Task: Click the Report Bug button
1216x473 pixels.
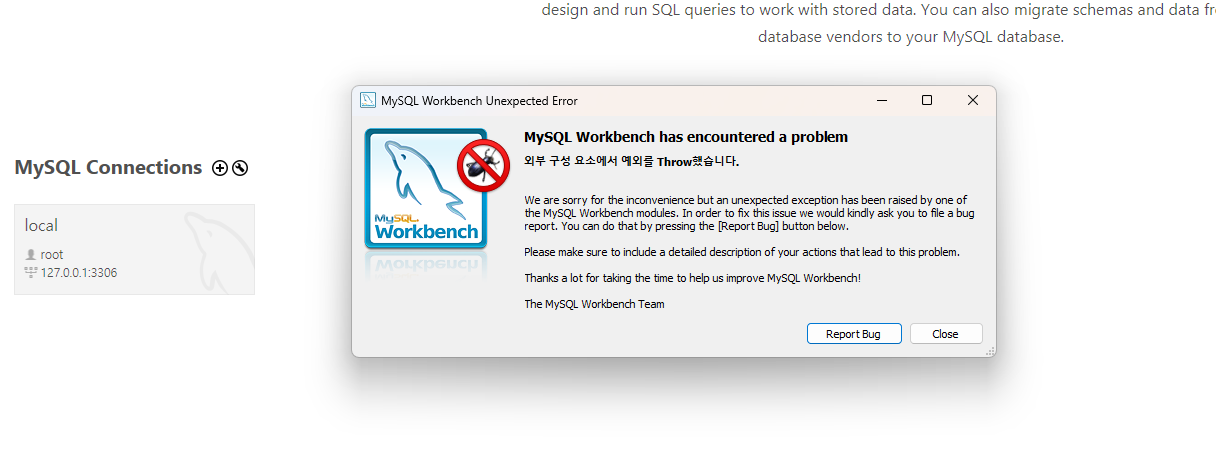Action: tap(853, 334)
